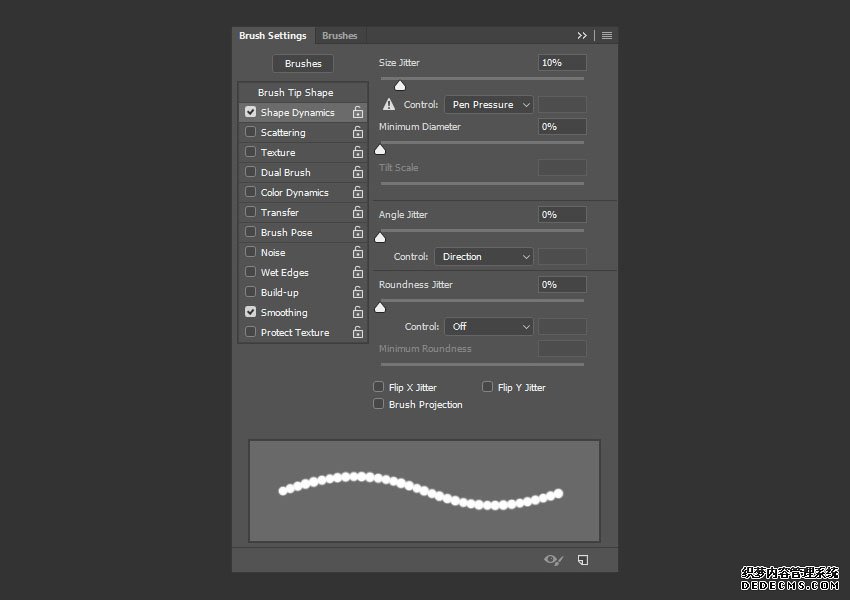850x600 pixels.
Task: Click the brush stroke preview thumbnail
Action: tap(424, 491)
